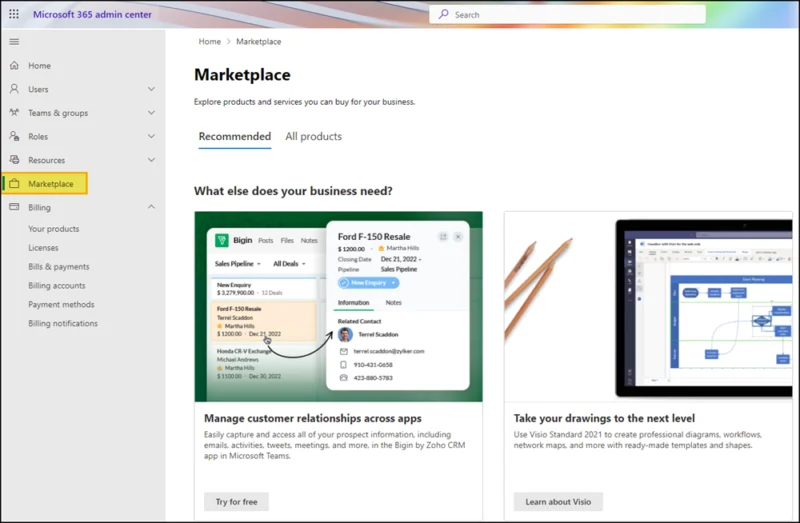Collapse the navigation menu hamburger icon
Screen dimensions: 800x523
click(x=14, y=42)
